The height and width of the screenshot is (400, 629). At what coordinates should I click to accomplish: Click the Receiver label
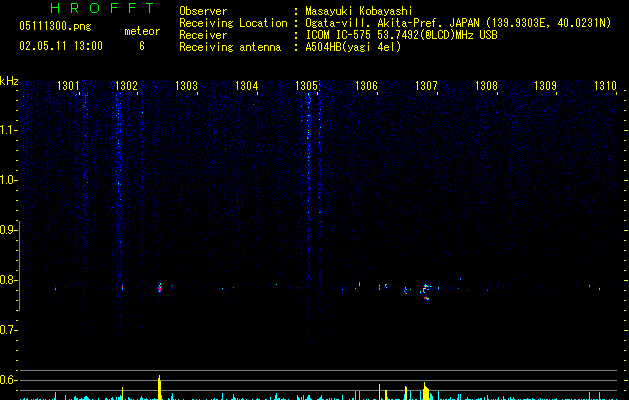pos(203,35)
